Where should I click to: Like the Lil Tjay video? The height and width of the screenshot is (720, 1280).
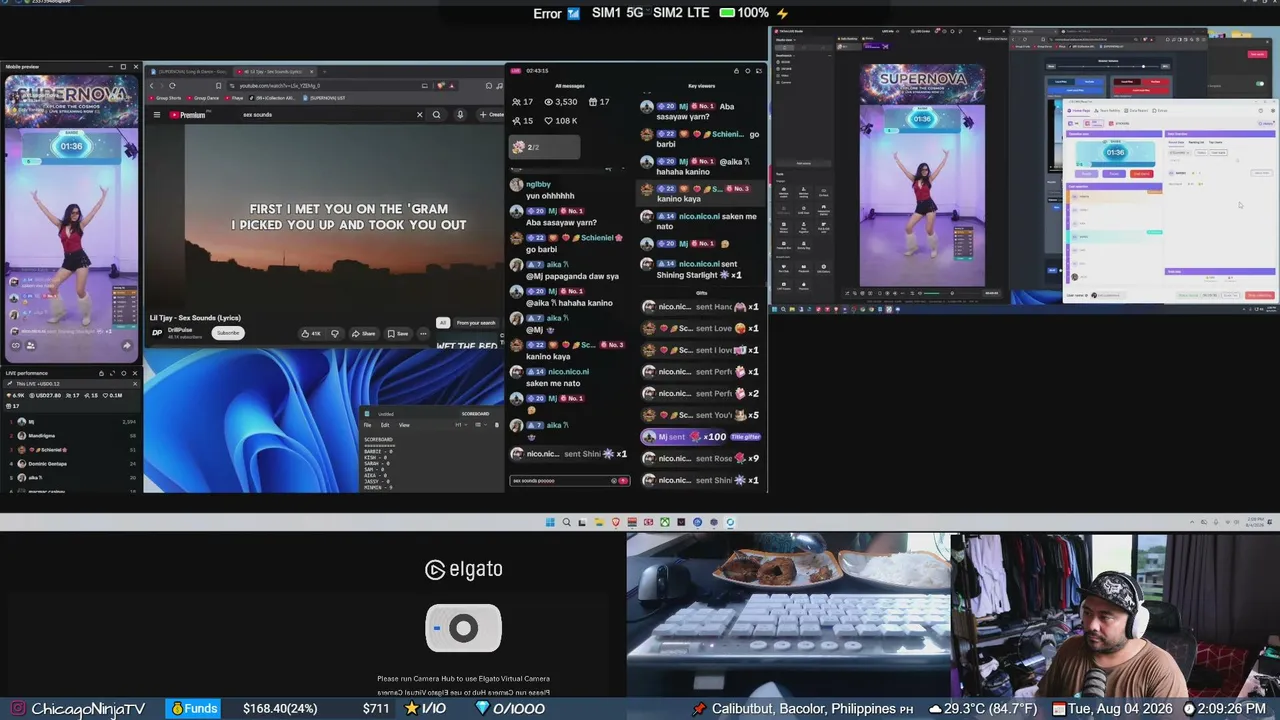click(x=311, y=333)
